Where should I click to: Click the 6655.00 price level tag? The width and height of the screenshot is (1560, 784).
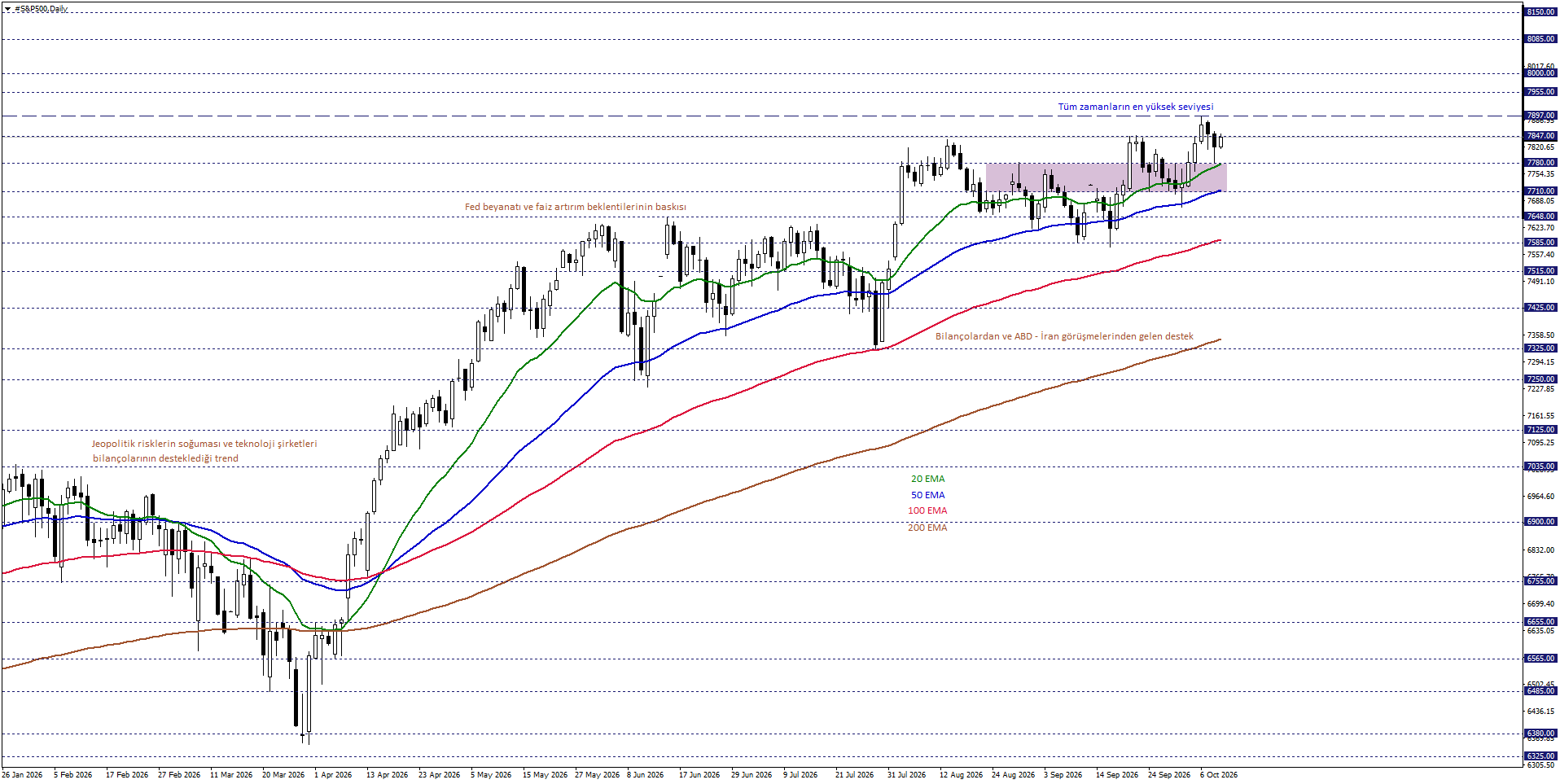(1540, 622)
